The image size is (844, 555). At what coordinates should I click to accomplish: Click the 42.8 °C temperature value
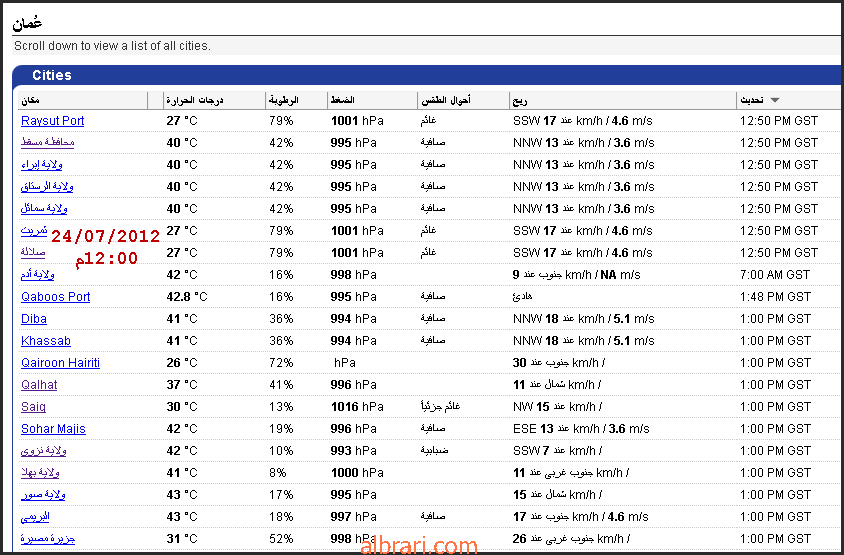187,297
